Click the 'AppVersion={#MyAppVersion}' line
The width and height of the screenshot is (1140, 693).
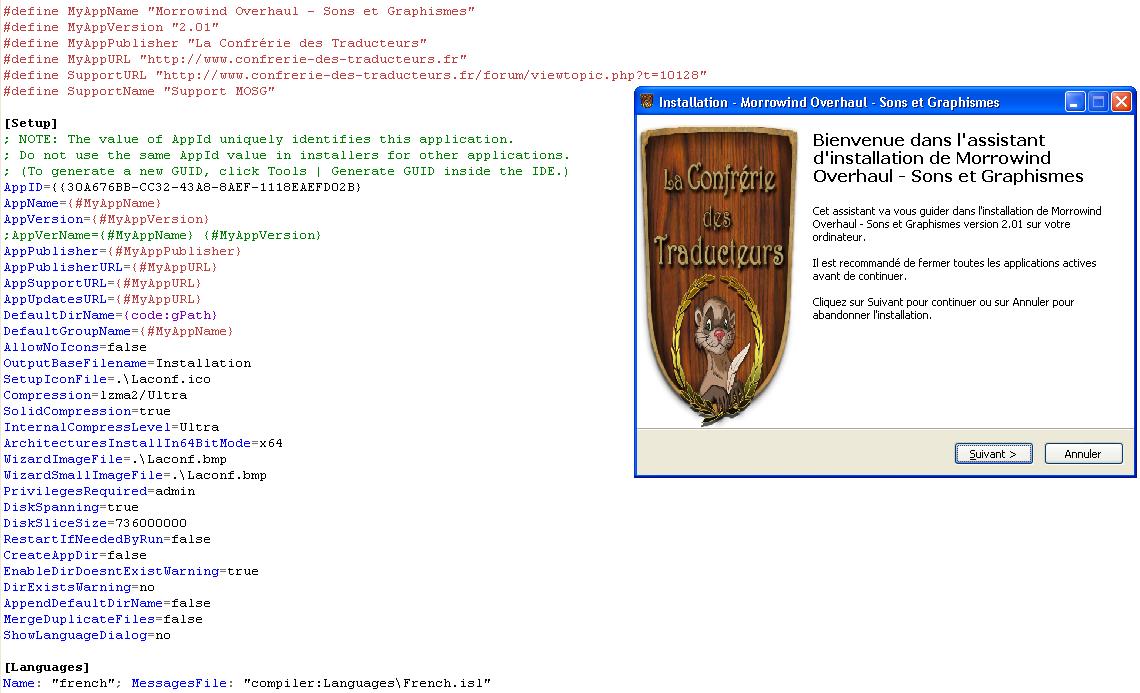tap(106, 219)
